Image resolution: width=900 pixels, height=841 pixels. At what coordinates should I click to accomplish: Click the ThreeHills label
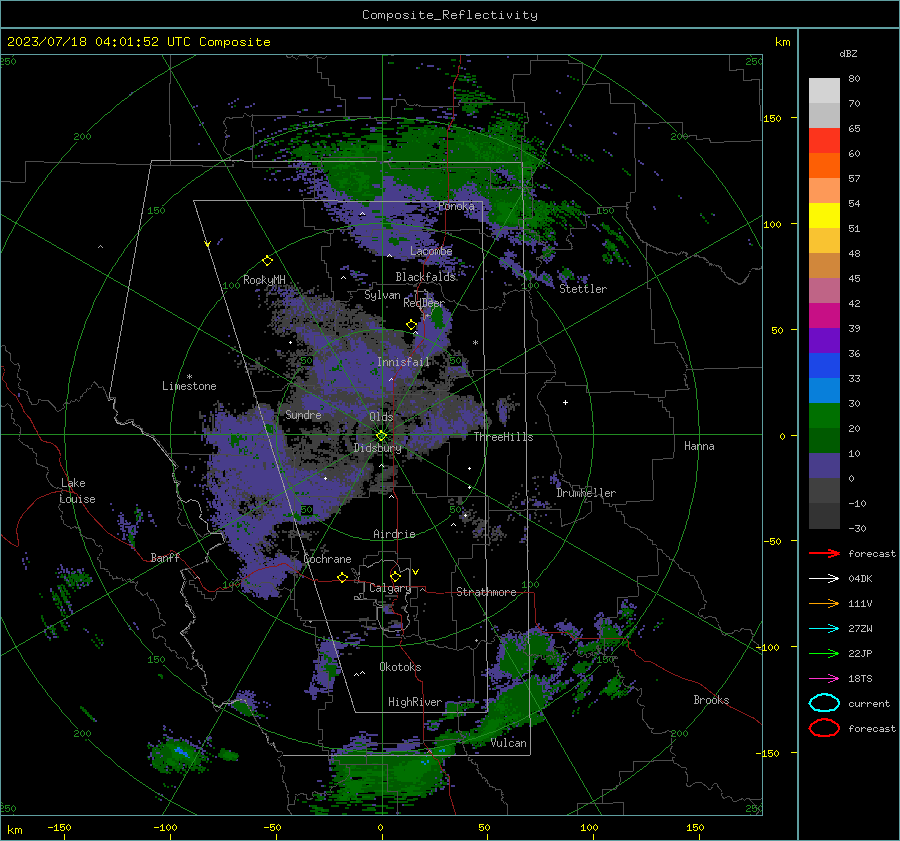coord(503,437)
